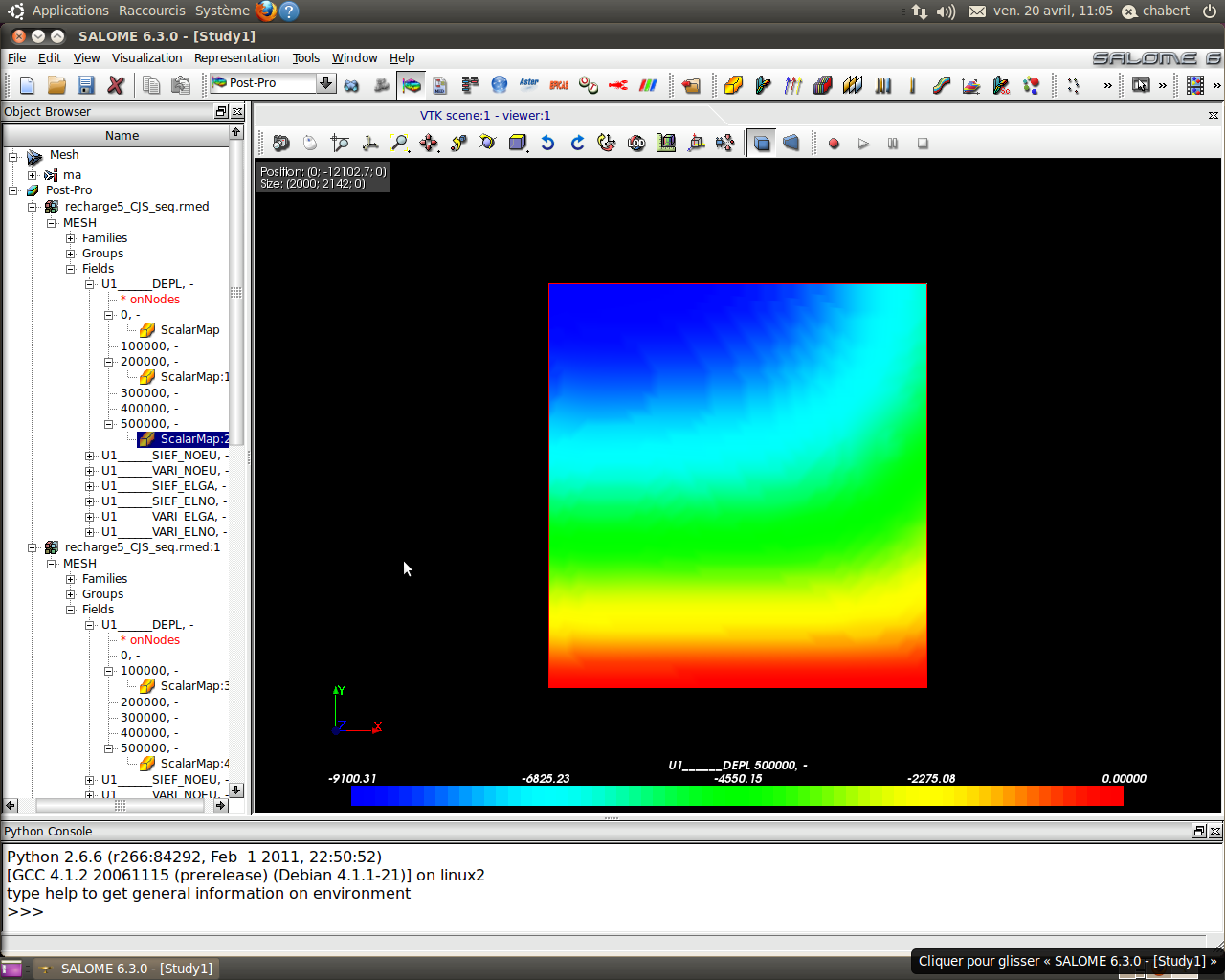Open the Post-Pro module dropdown

tap(325, 83)
